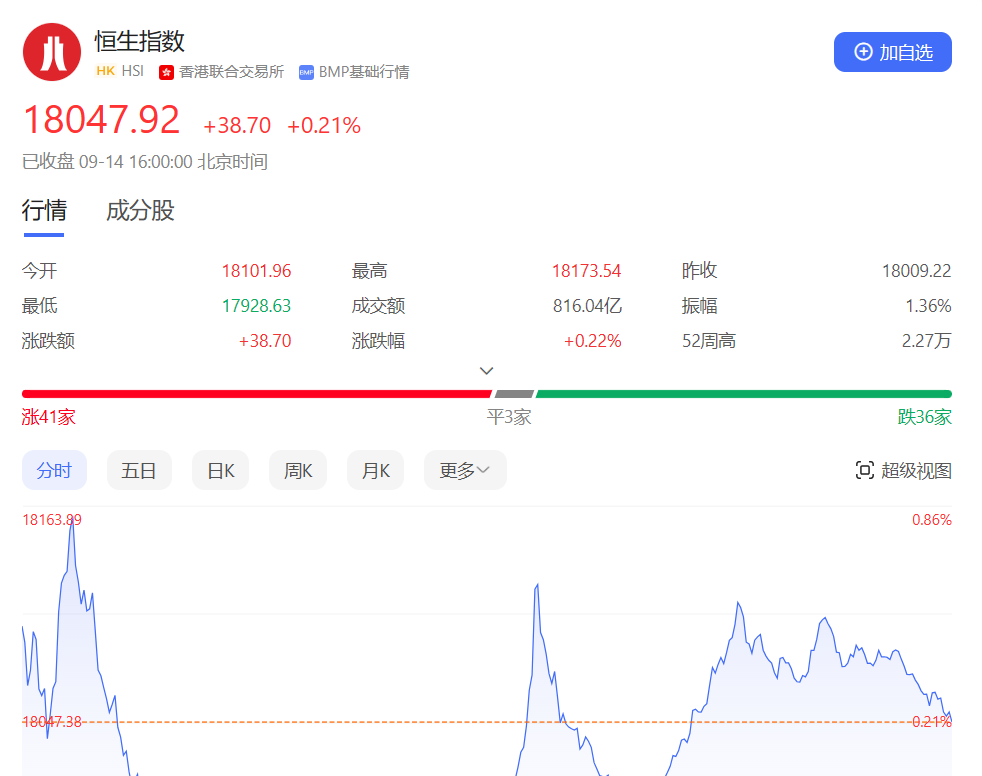Click the 振幅 value 1.36%
Image resolution: width=982 pixels, height=776 pixels.
(928, 306)
